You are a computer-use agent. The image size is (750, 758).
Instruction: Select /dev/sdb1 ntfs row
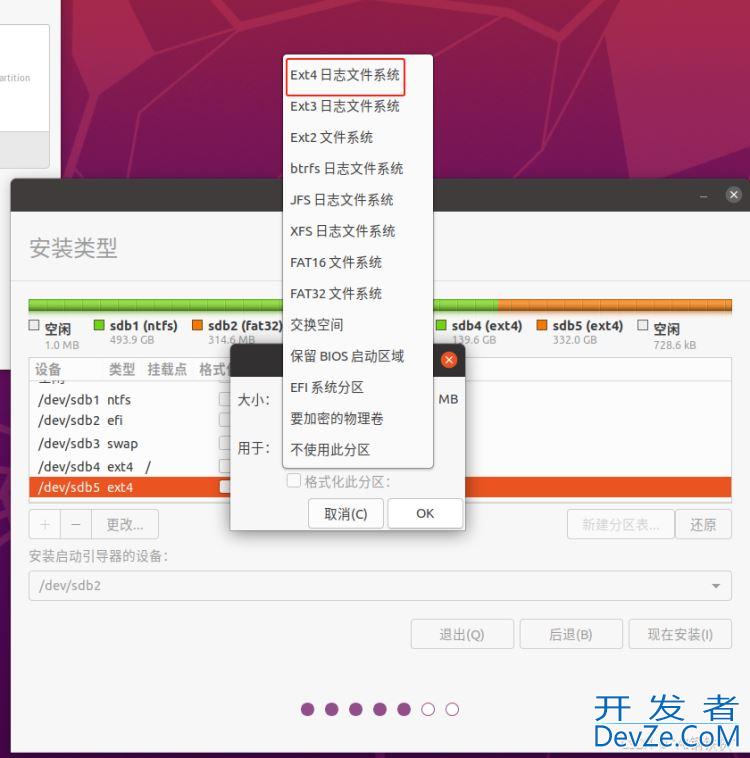131,400
